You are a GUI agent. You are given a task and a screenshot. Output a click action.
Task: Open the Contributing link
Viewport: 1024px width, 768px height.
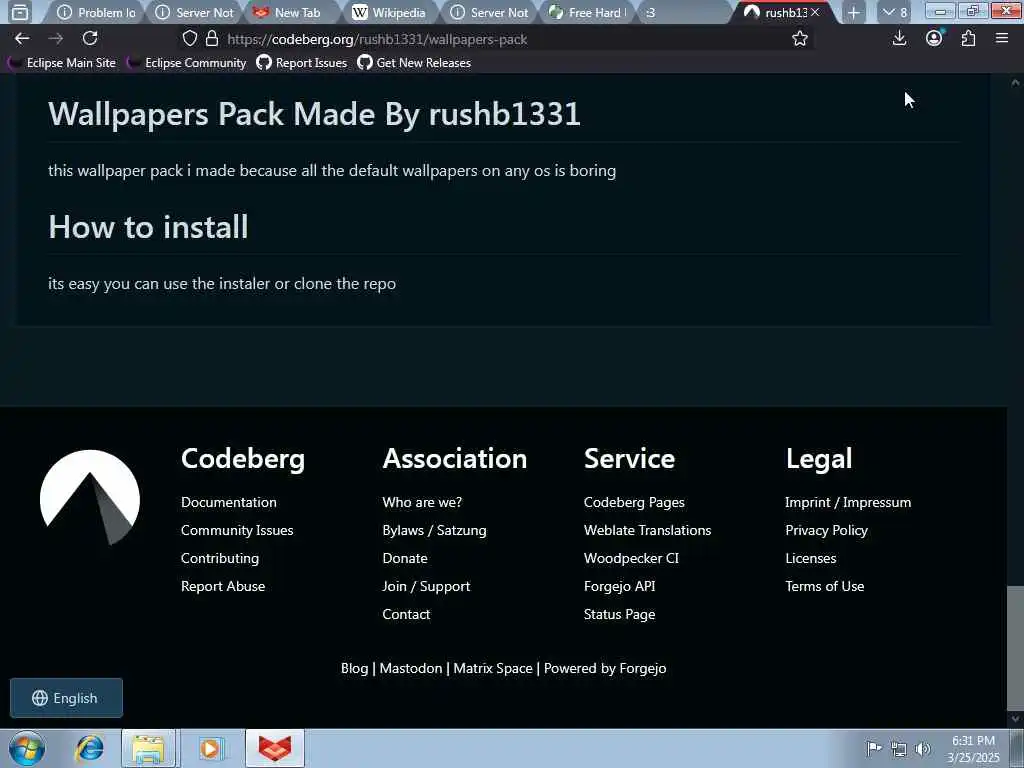tap(220, 558)
